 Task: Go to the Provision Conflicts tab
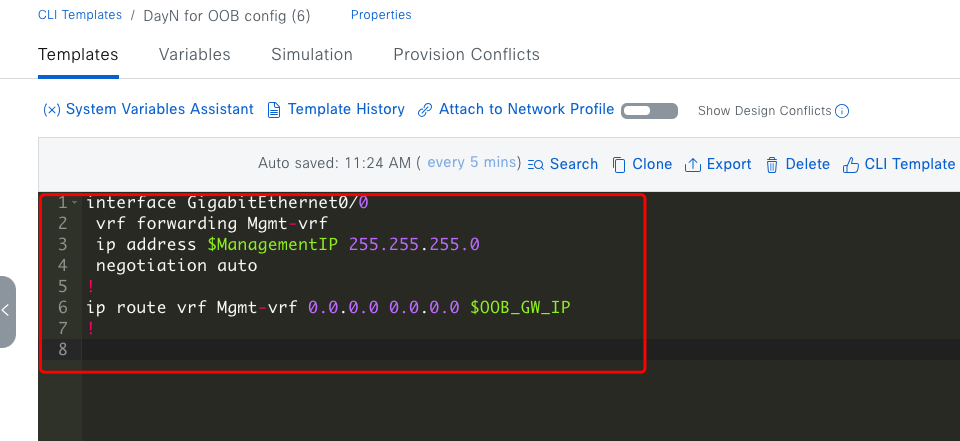click(x=467, y=55)
